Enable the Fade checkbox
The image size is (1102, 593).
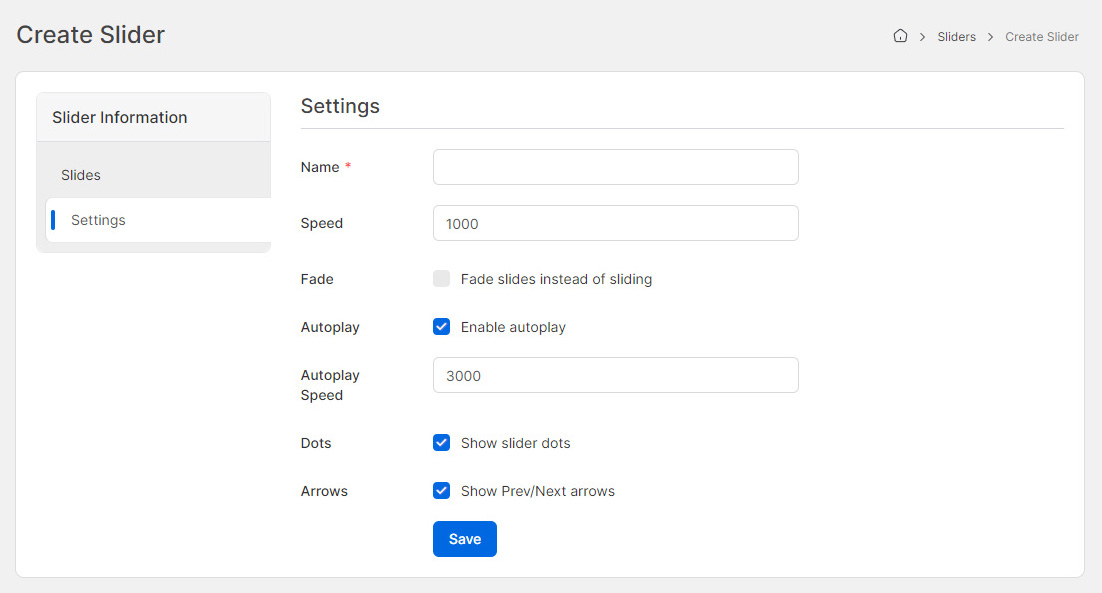tap(441, 279)
